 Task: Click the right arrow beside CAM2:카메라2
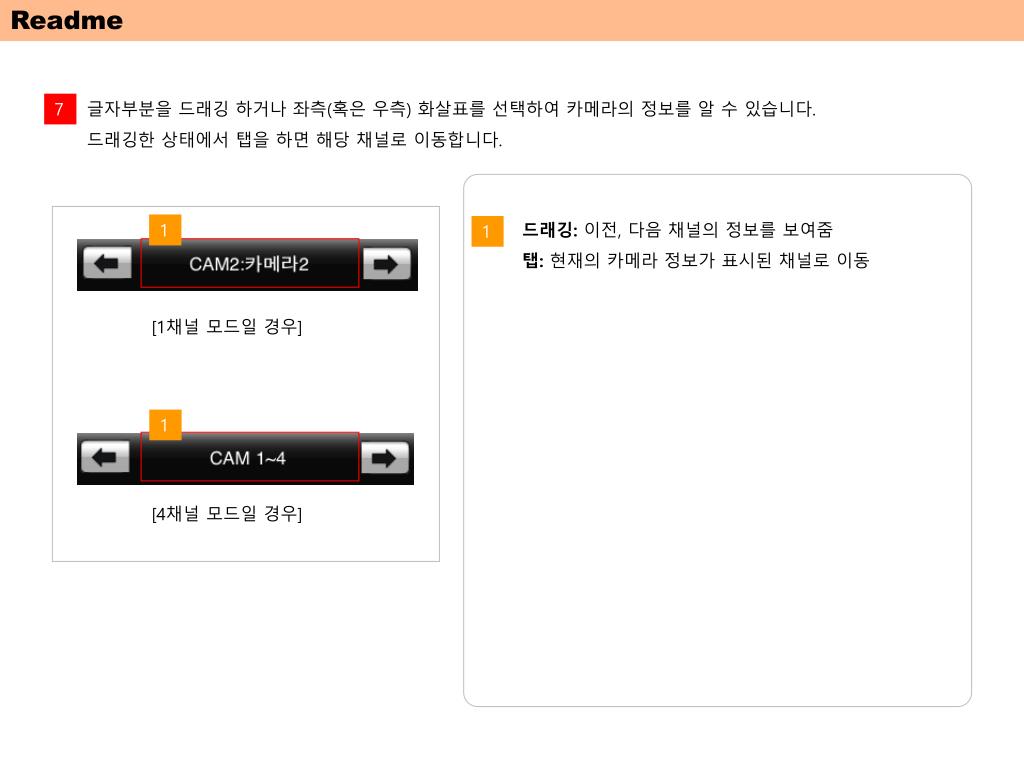coord(386,264)
